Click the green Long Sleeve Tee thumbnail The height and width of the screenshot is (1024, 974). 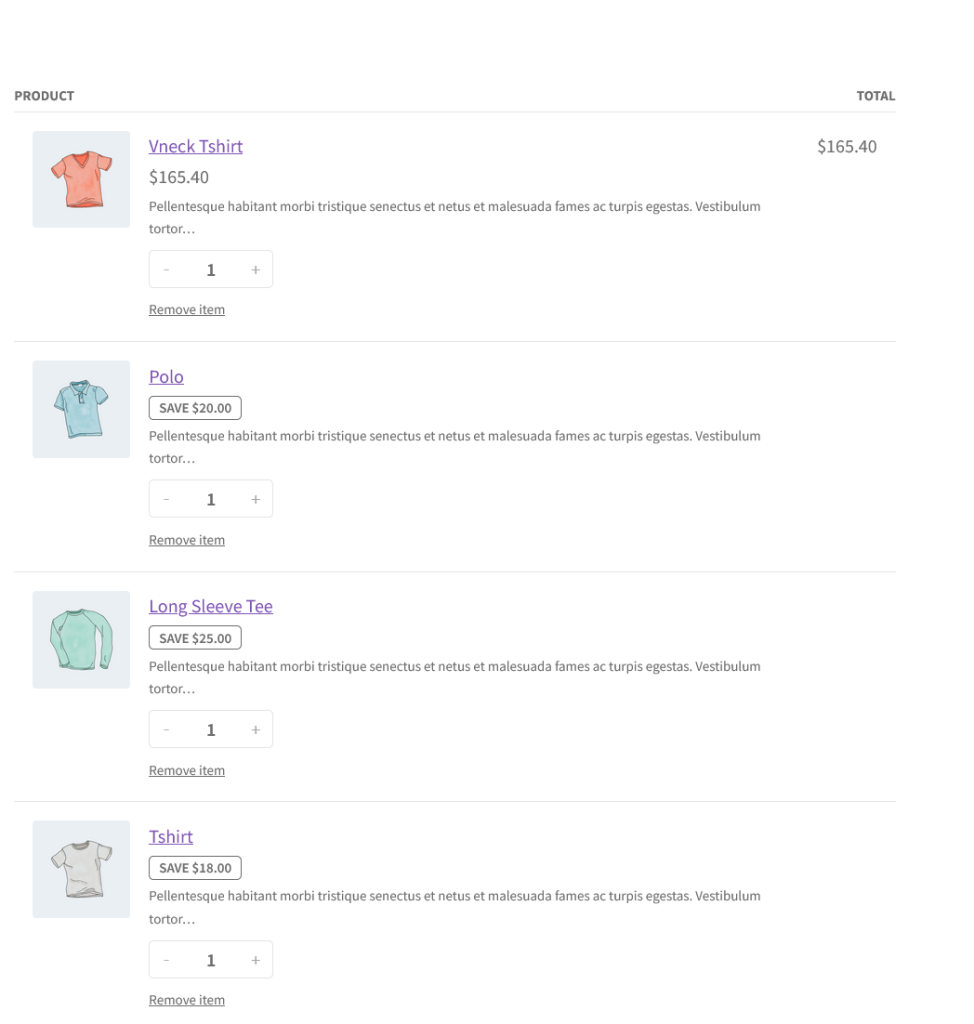[x=81, y=639]
